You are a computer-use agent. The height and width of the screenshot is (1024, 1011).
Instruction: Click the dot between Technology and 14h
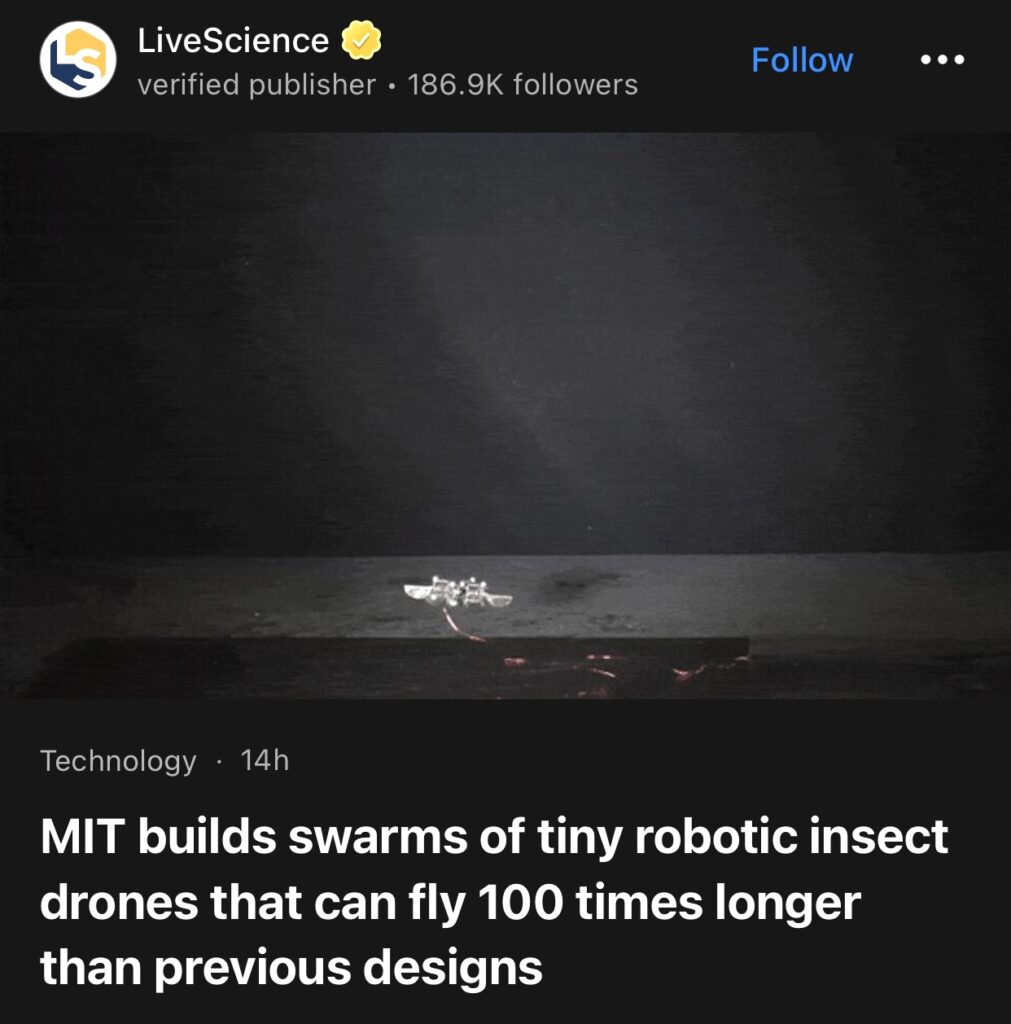219,761
